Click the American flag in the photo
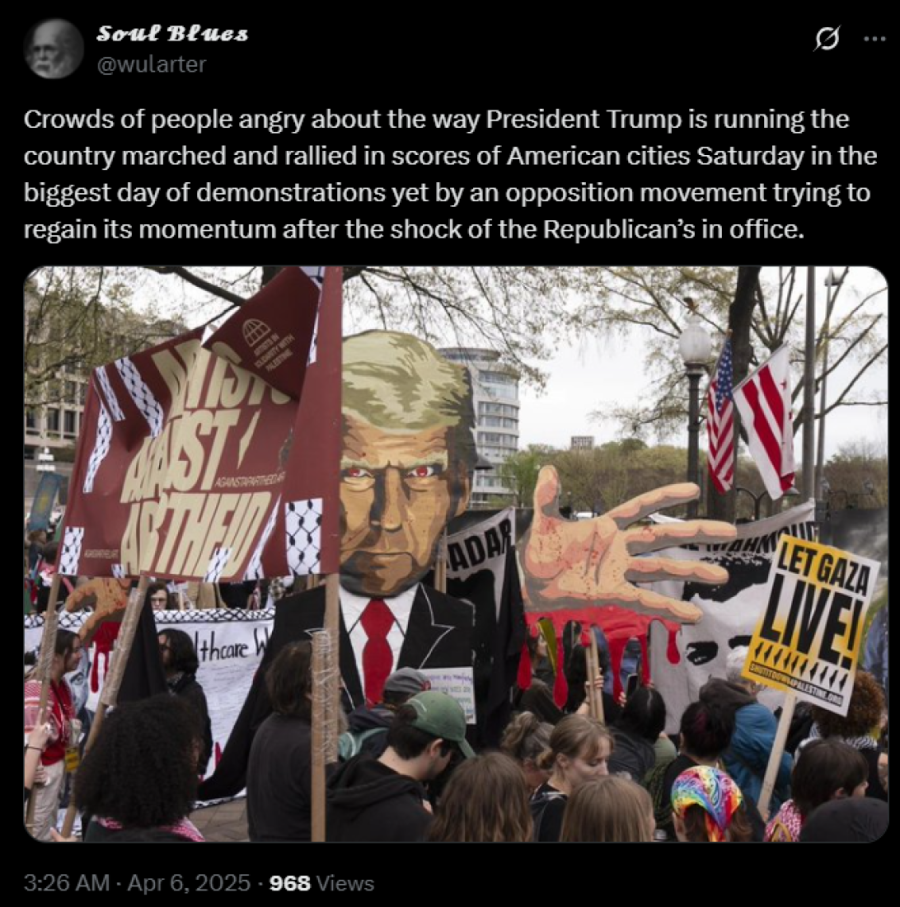The width and height of the screenshot is (900, 907). pyautogui.click(x=720, y=416)
